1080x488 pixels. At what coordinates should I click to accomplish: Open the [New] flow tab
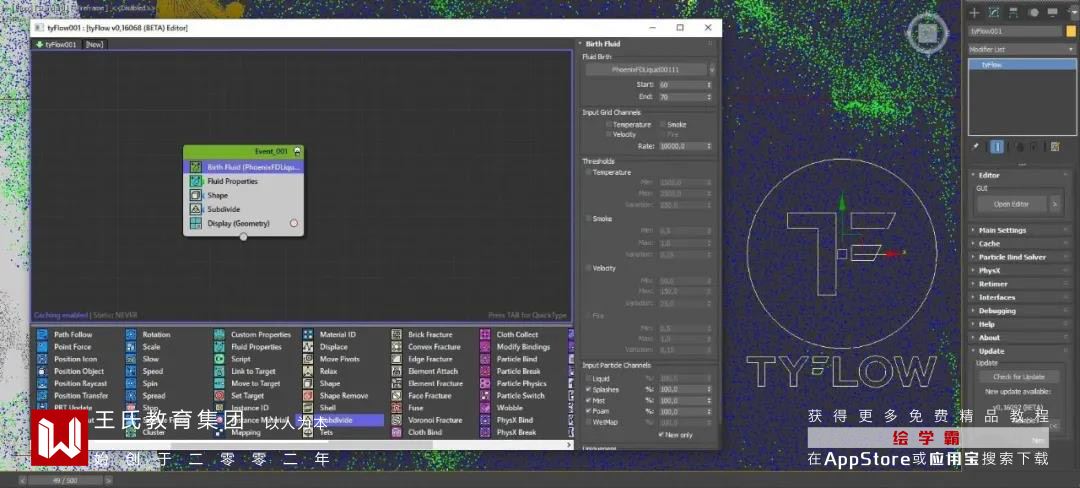pos(94,44)
